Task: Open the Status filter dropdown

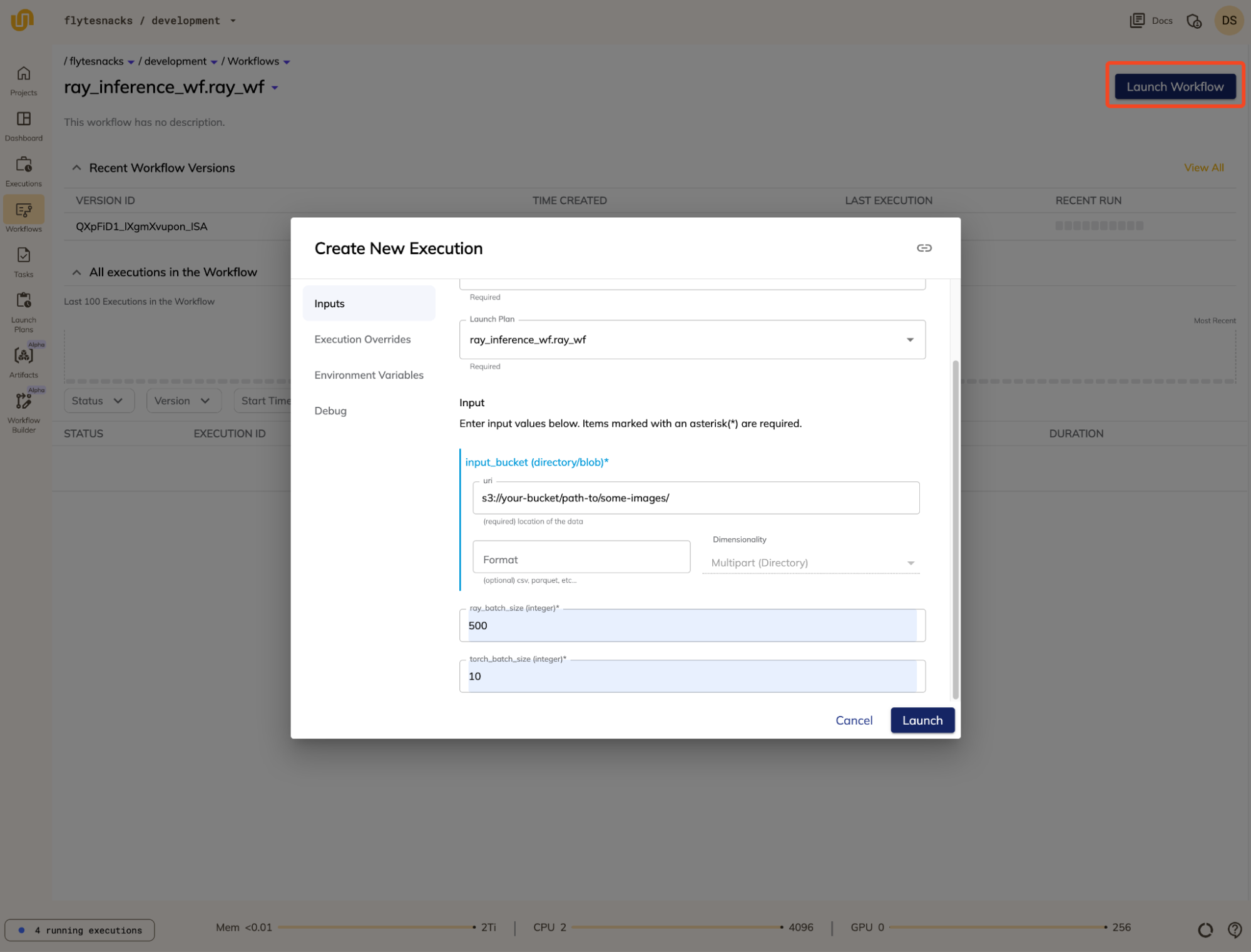Action: pos(99,401)
